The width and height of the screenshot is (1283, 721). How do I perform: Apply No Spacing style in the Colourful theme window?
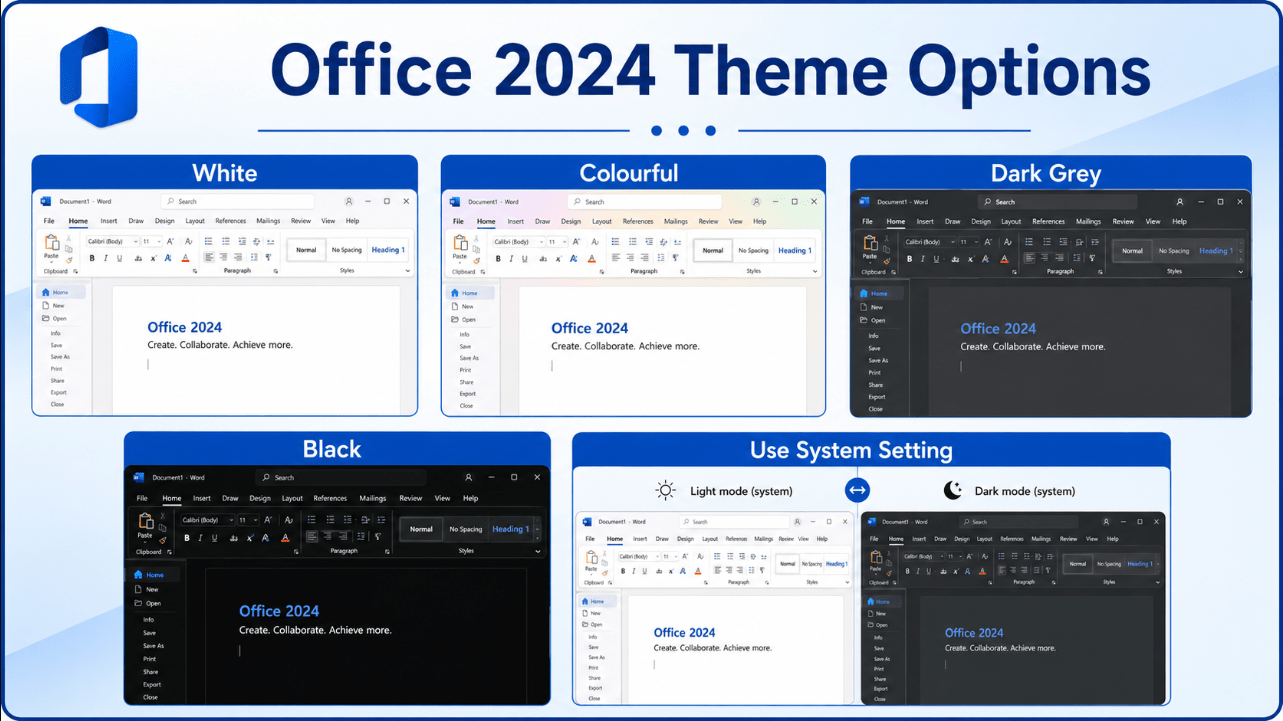[x=753, y=250]
